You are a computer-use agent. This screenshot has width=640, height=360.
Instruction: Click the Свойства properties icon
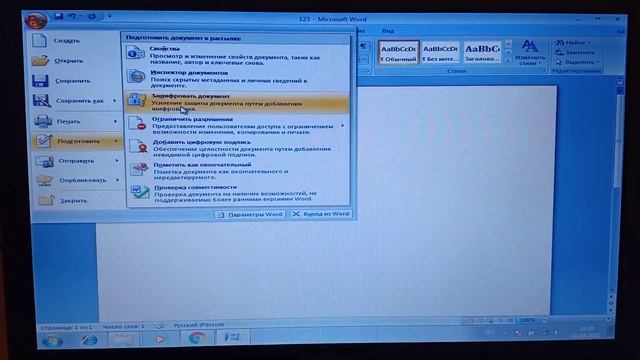coord(135,53)
